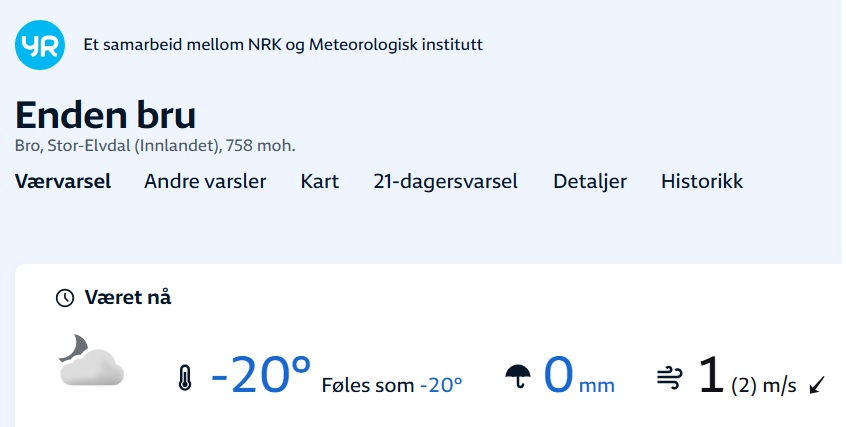Switch to Andre varsler tab
The width and height of the screenshot is (846, 427).
coord(205,182)
